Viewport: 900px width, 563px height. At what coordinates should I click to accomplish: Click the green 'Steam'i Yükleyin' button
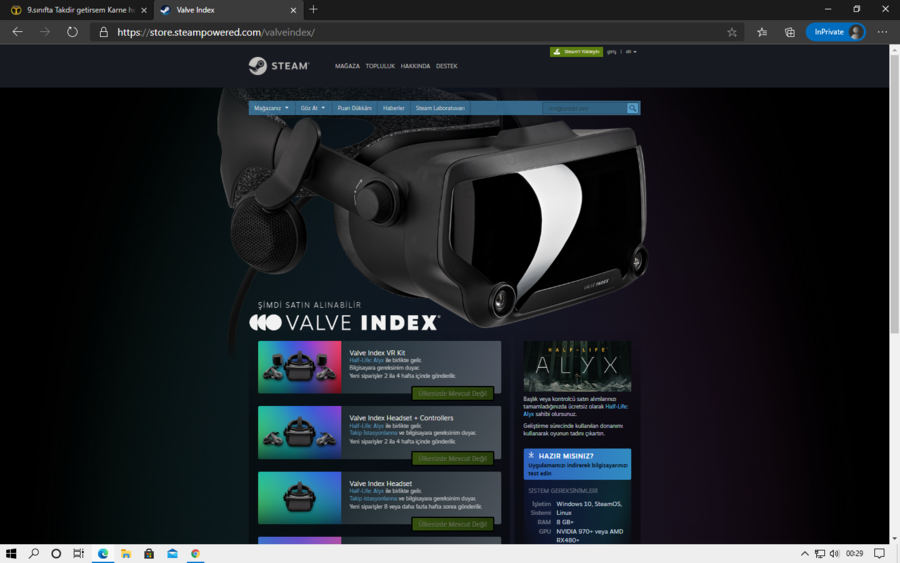[576, 52]
